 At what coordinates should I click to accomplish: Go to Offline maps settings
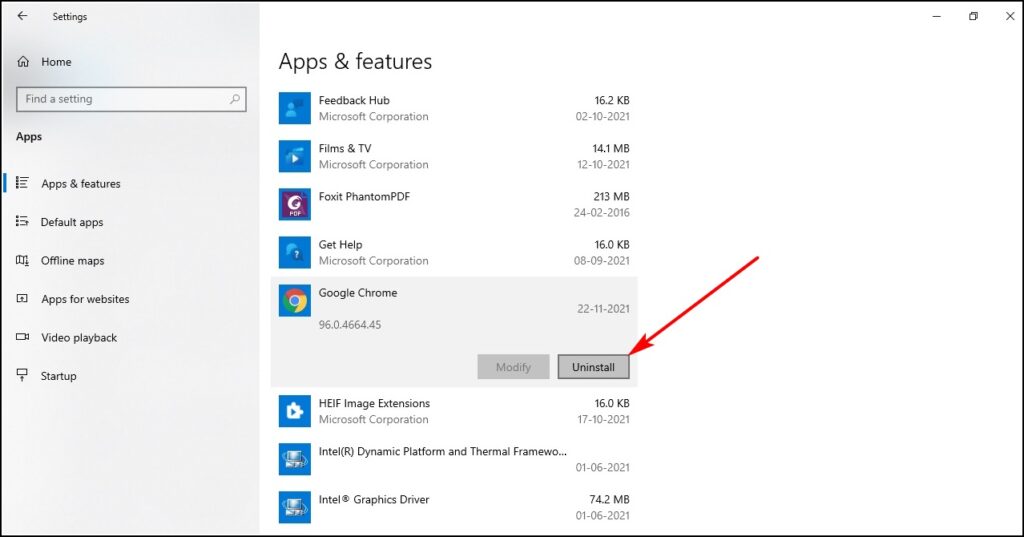point(72,261)
